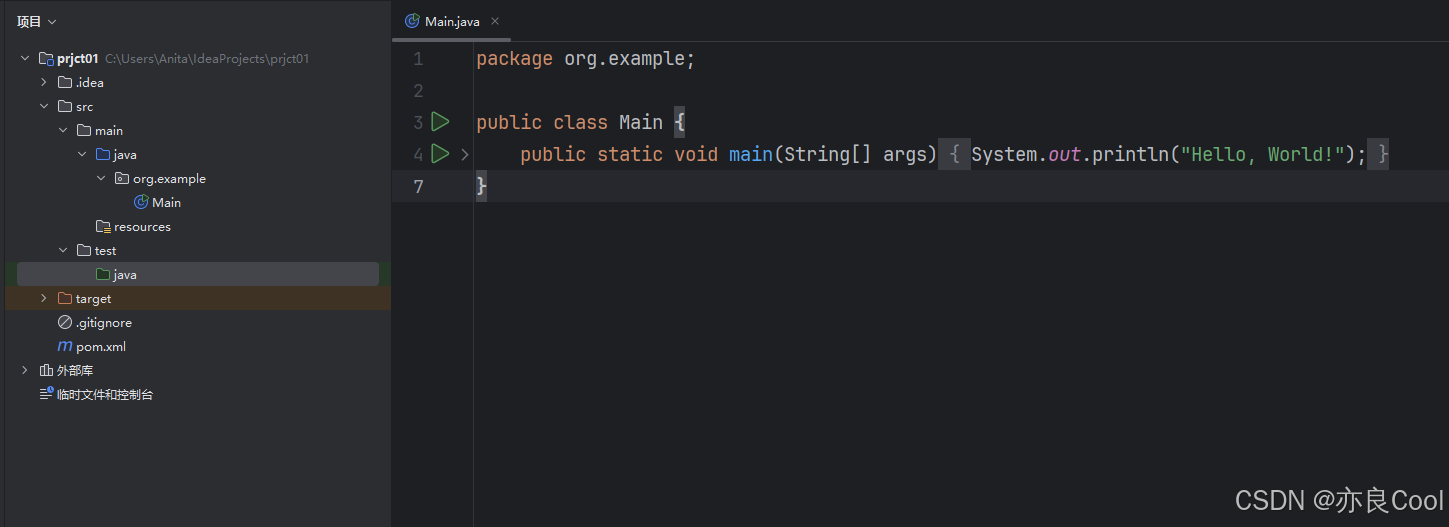Select the target folder label

pos(94,299)
